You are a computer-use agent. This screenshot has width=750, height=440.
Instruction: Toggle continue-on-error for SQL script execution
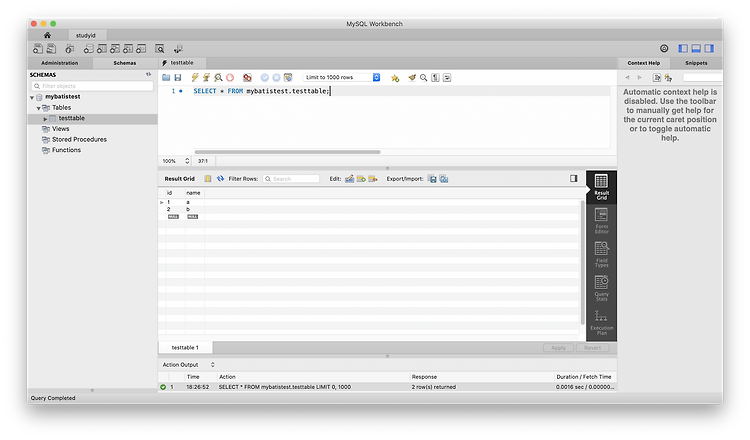pos(247,77)
